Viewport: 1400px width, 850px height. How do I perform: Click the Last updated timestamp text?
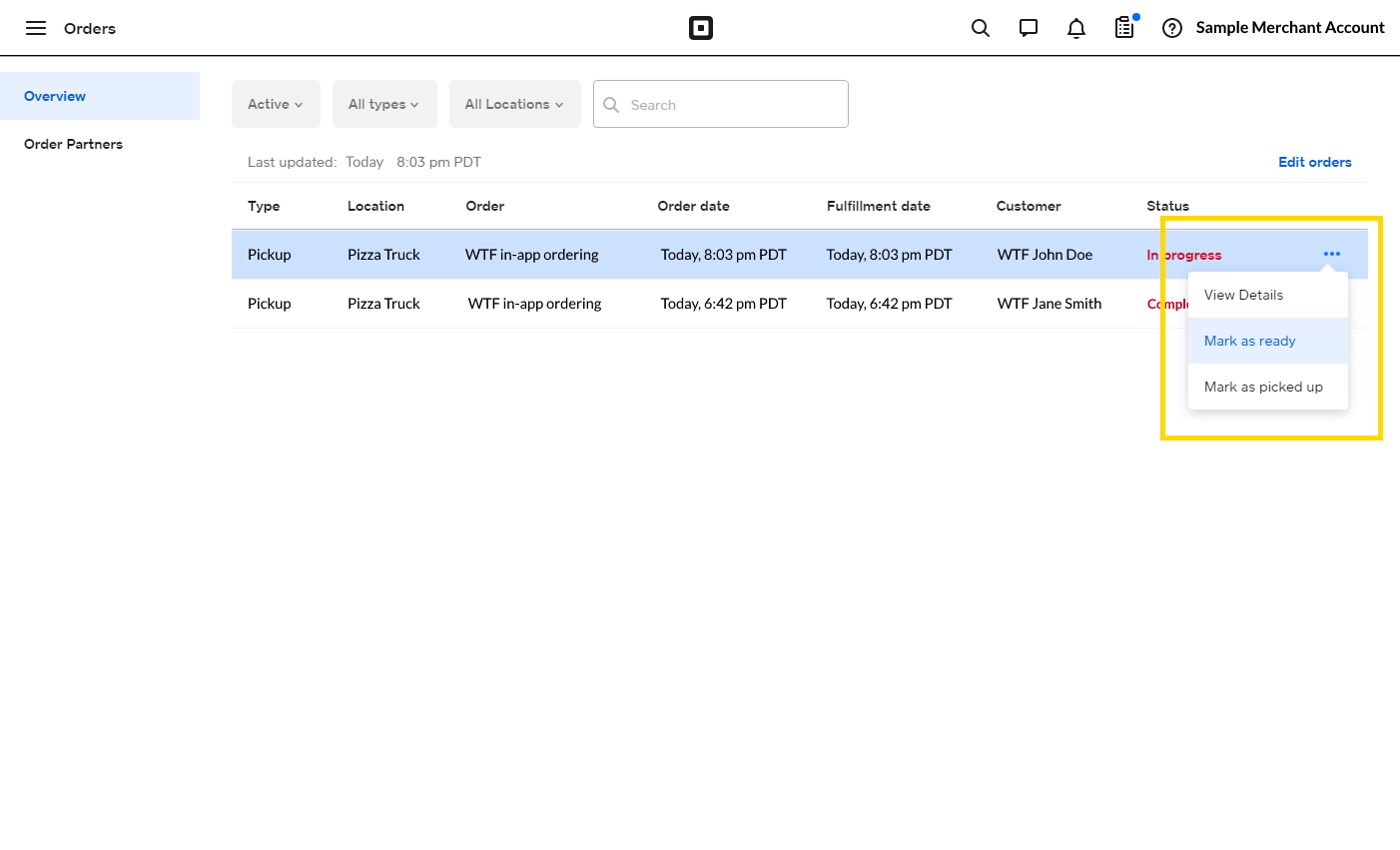[x=364, y=162]
